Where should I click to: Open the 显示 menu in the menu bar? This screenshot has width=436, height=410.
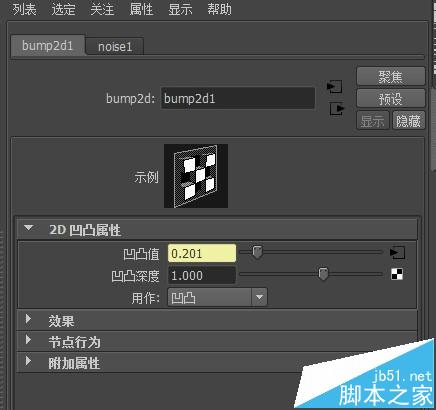[x=180, y=9]
